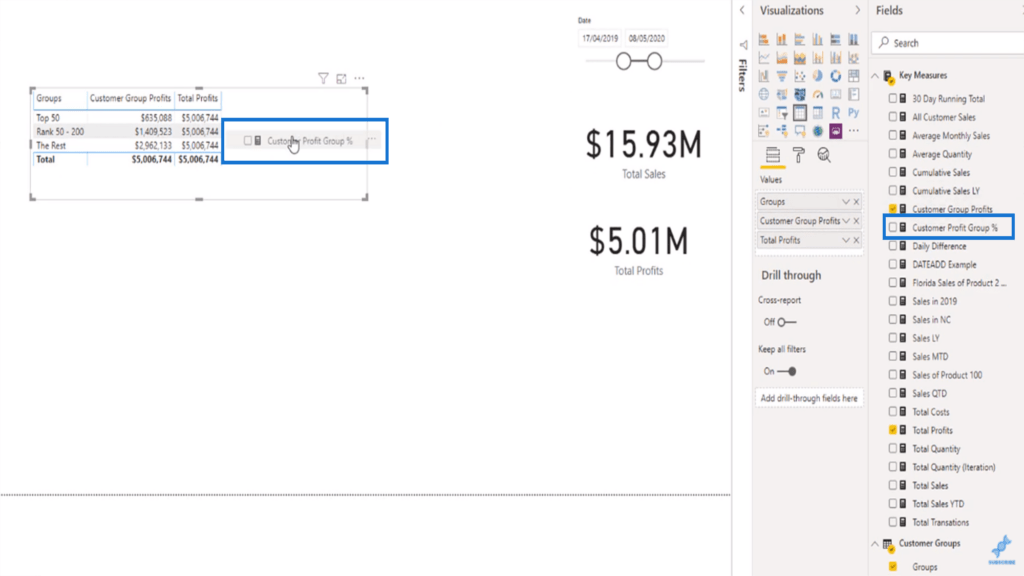
Task: Uncheck the Total Profits measure
Action: 893,430
